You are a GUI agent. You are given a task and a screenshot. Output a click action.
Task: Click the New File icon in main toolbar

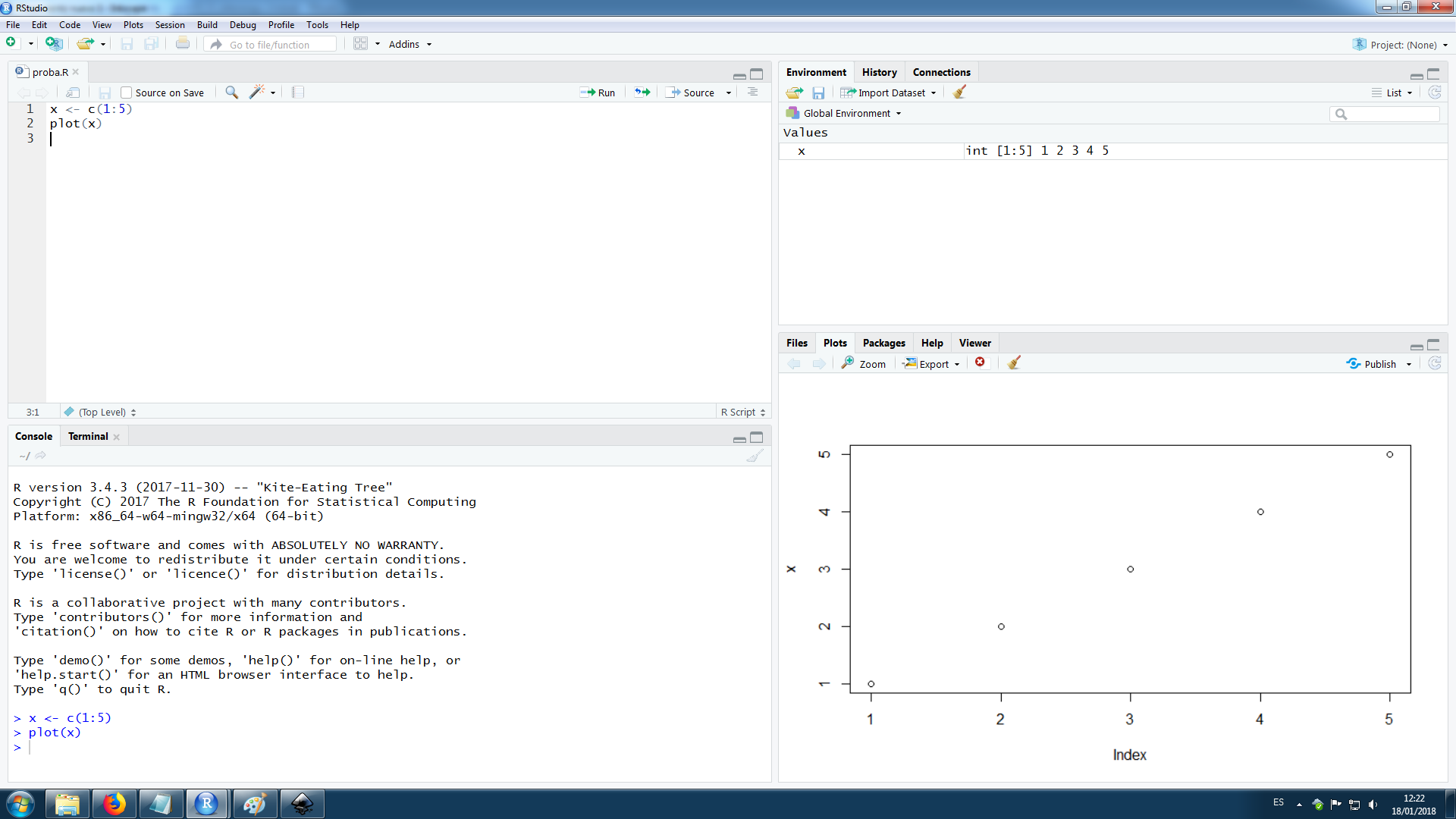(x=11, y=44)
